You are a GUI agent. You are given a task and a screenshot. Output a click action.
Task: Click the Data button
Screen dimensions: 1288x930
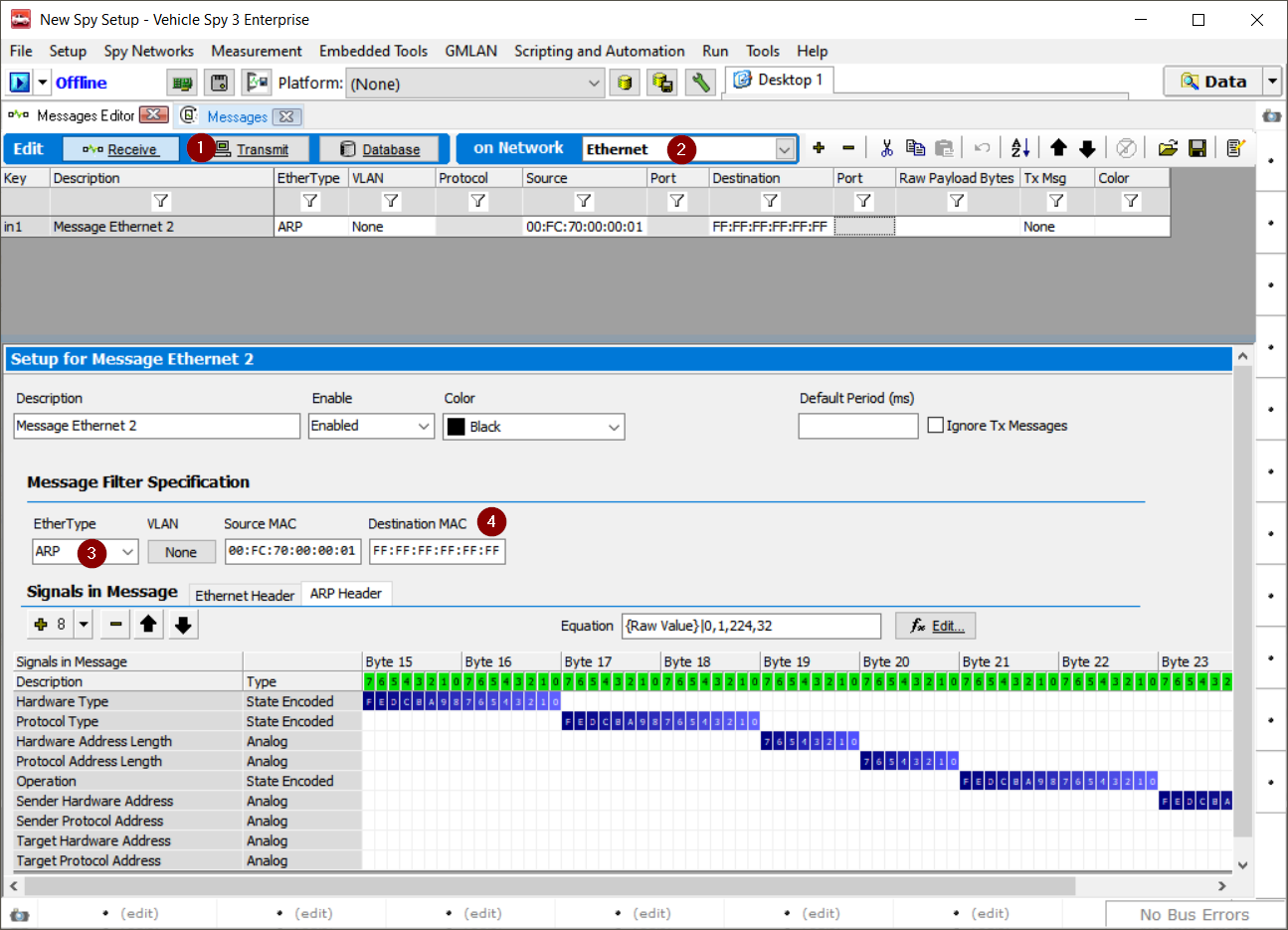[x=1213, y=82]
